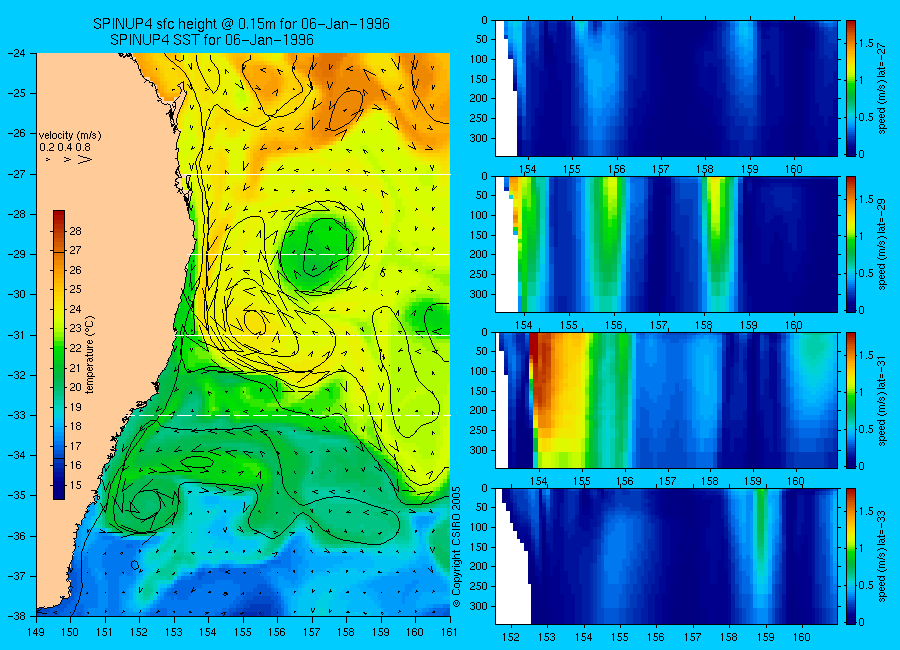This screenshot has height=650, width=900.
Task: Select the -38 latitude label on the map
Action: [17, 616]
